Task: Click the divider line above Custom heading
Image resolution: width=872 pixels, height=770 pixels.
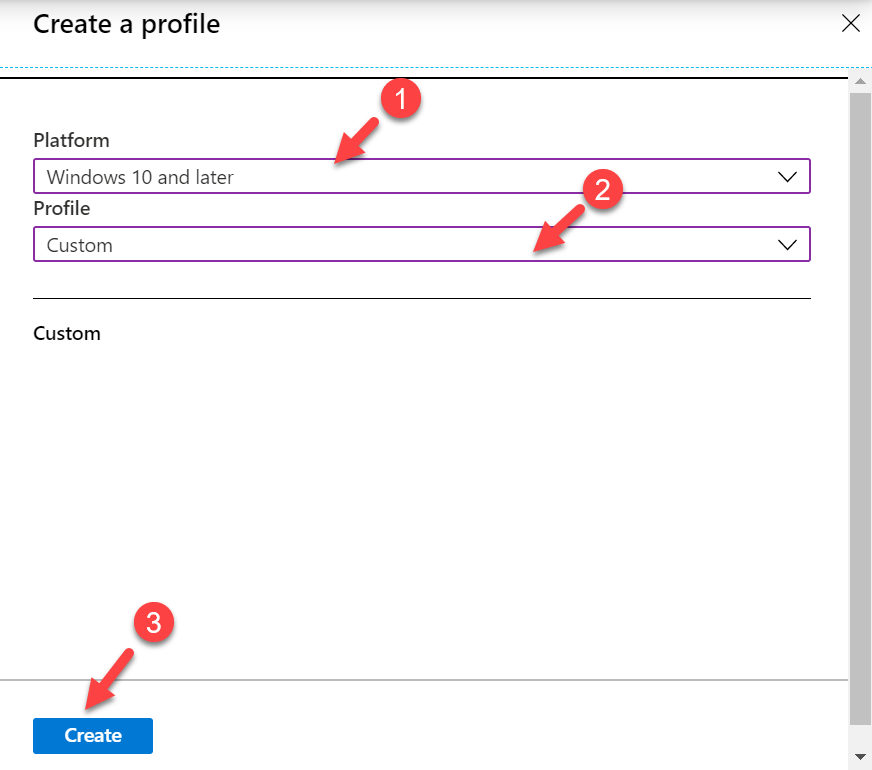Action: 422,299
